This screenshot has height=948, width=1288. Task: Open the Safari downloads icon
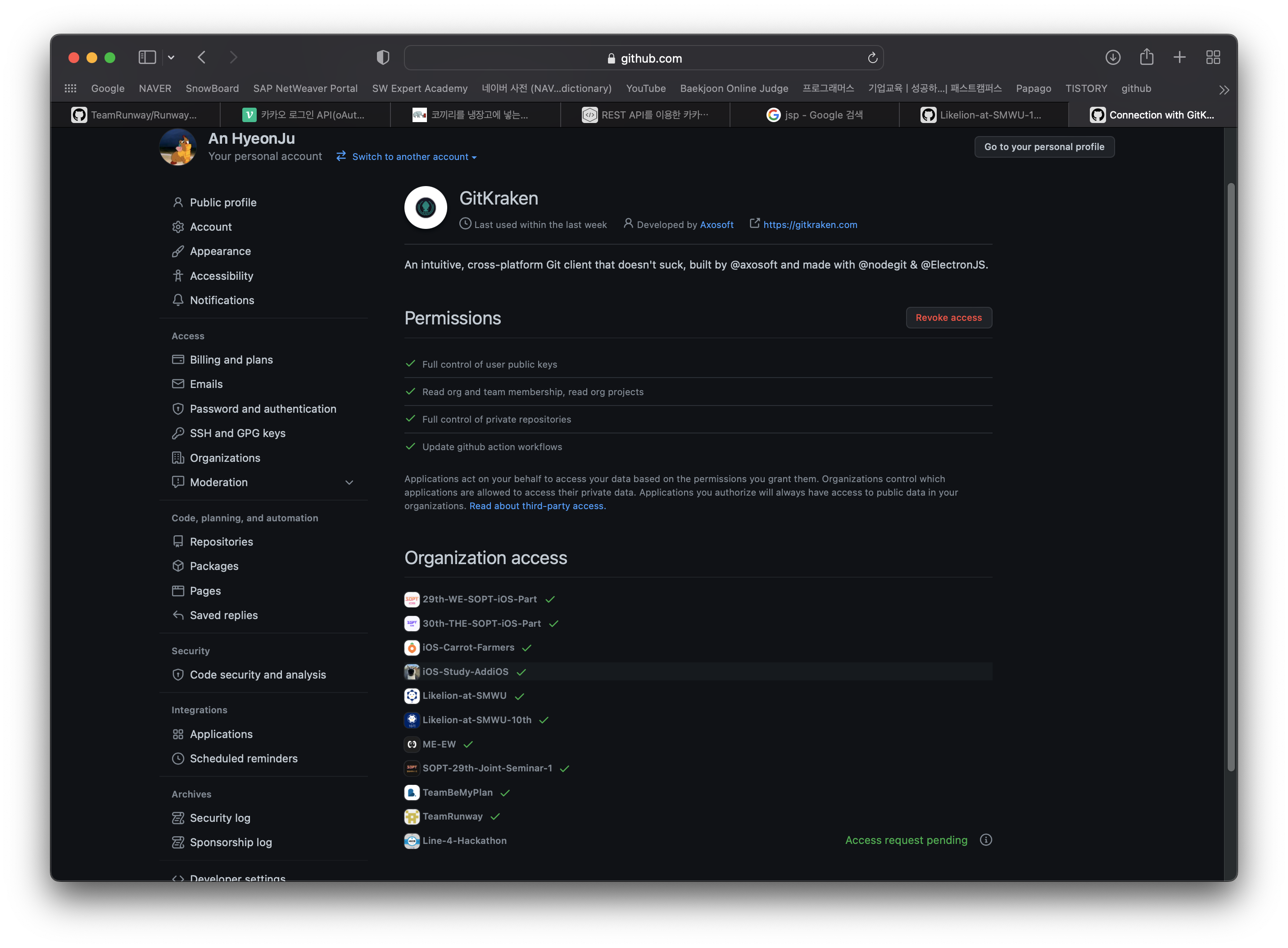tap(1112, 57)
